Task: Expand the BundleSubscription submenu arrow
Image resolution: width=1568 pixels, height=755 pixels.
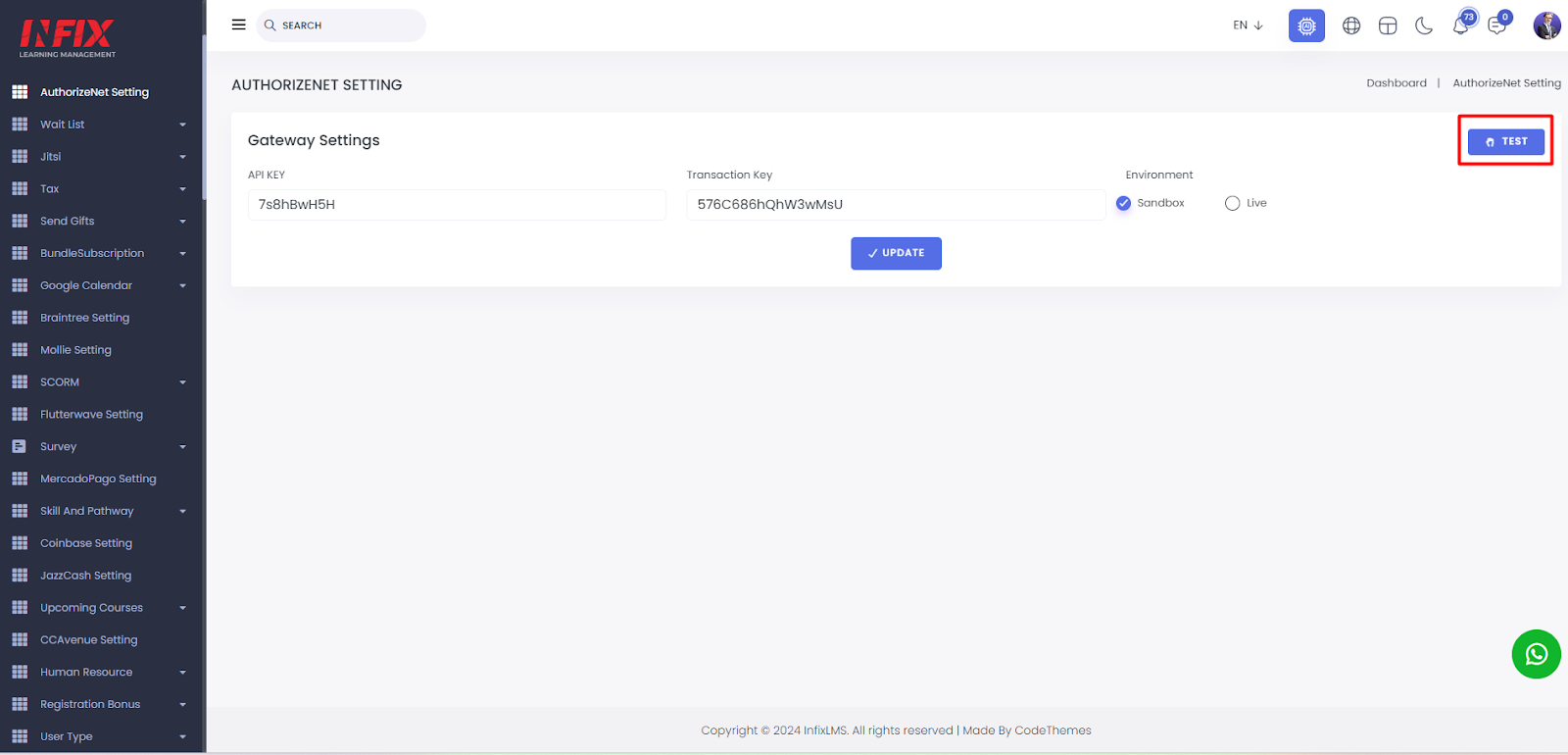Action: tap(183, 254)
